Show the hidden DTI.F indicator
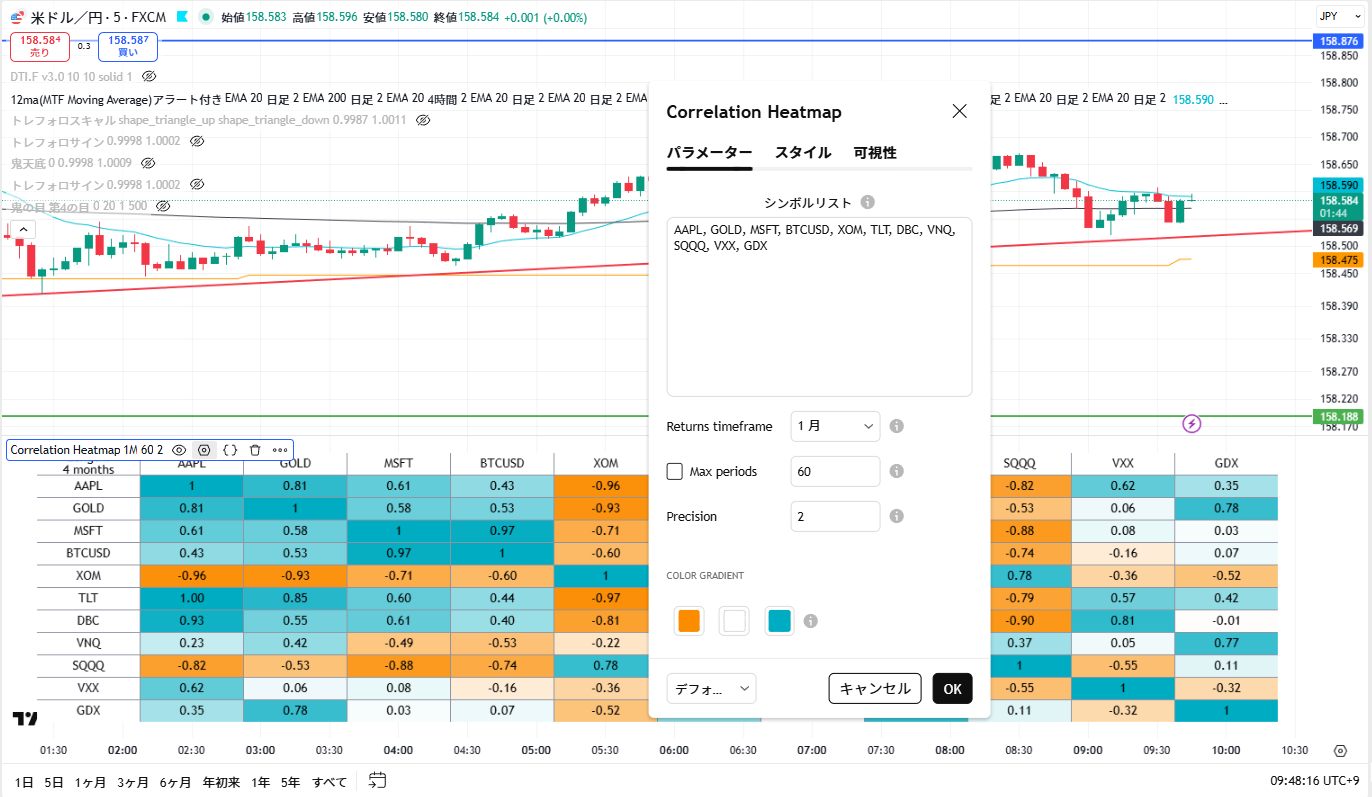Image resolution: width=1372 pixels, height=797 pixels. point(149,76)
